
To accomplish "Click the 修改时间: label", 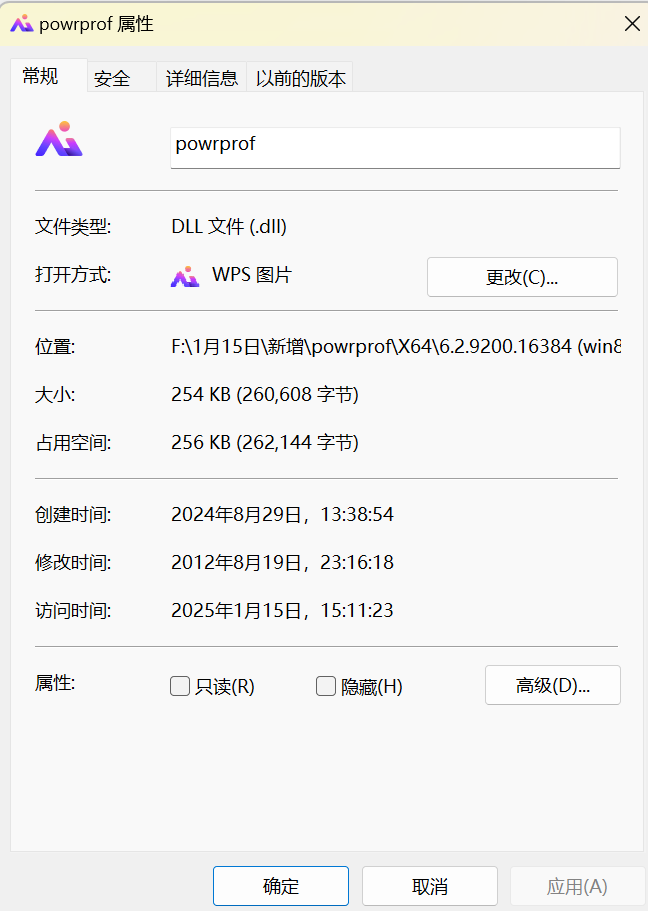I will [73, 562].
